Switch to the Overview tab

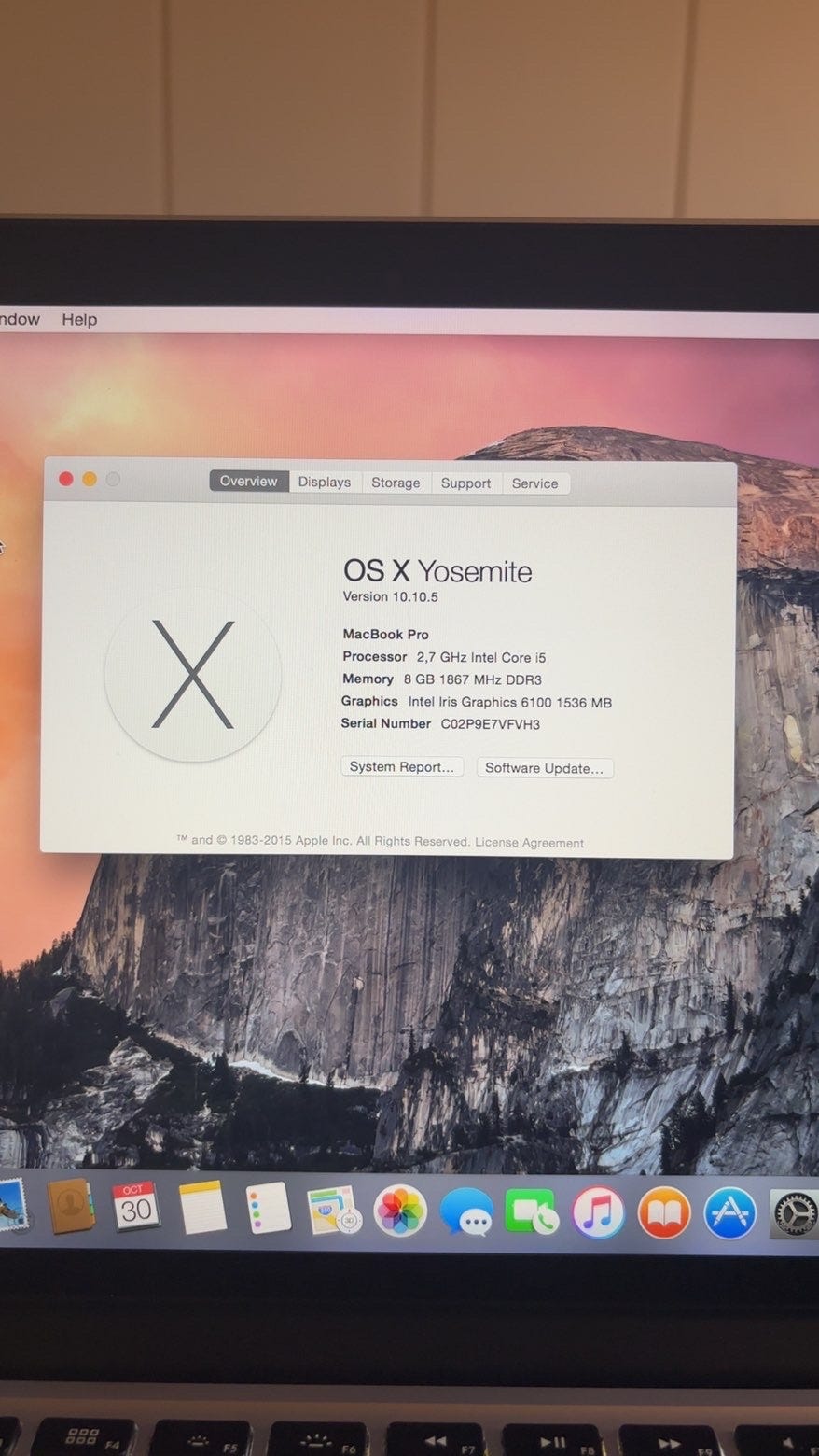[x=248, y=482]
